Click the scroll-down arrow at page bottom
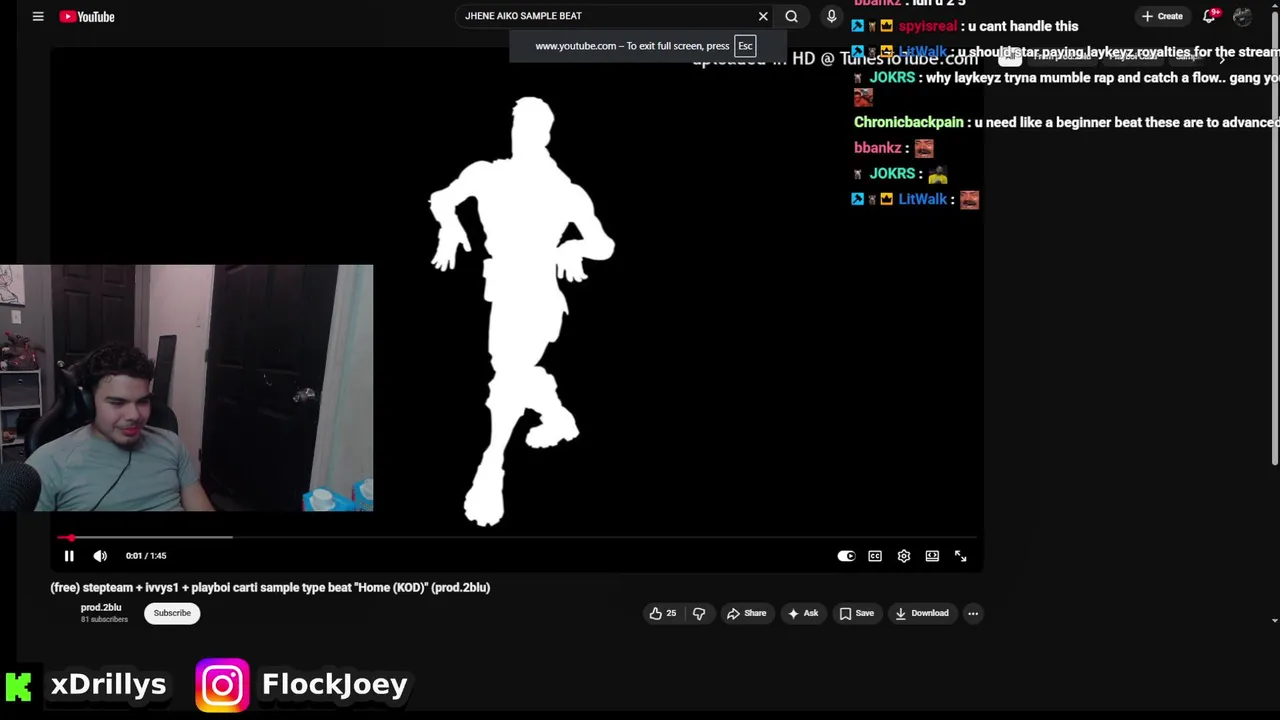The height and width of the screenshot is (720, 1280). pos(1274,621)
